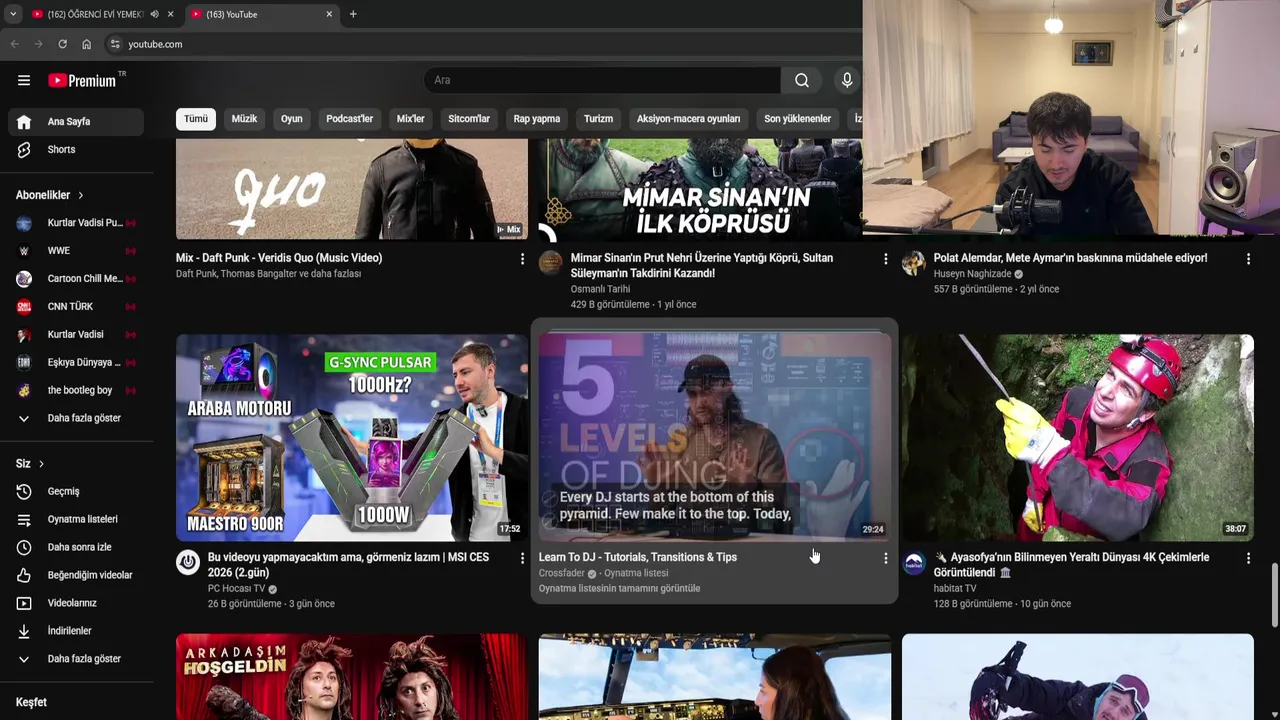Open Eşkıya Dünyaya ... channel subscription
Image resolution: width=1280 pixels, height=720 pixels.
76,363
